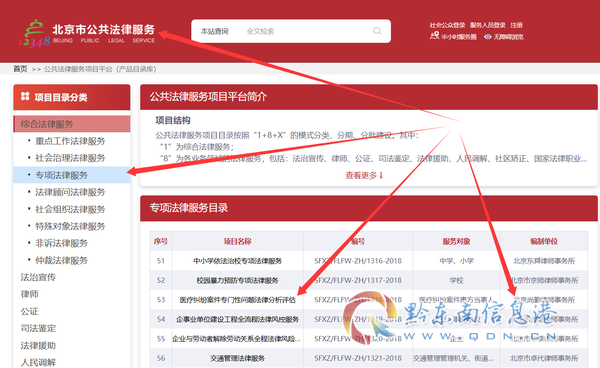The width and height of the screenshot is (600, 368).
Task: Select 法律顾问法律服务 in sidebar
Action: 70,192
